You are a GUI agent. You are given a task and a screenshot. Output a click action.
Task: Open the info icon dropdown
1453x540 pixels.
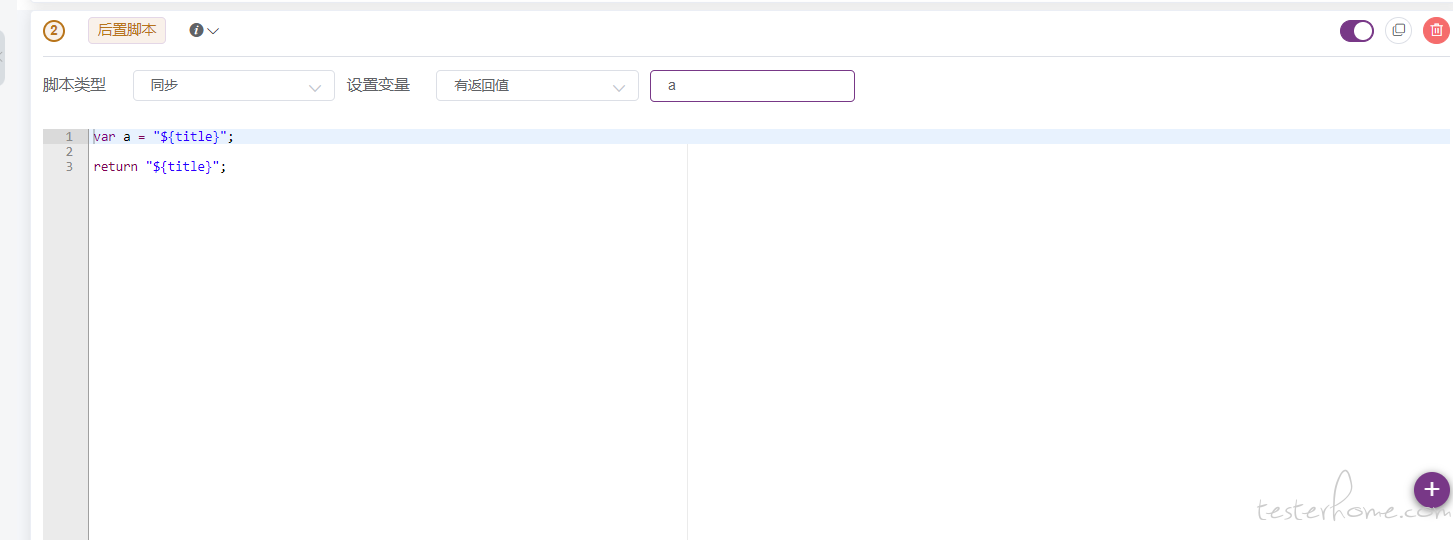tap(196, 31)
